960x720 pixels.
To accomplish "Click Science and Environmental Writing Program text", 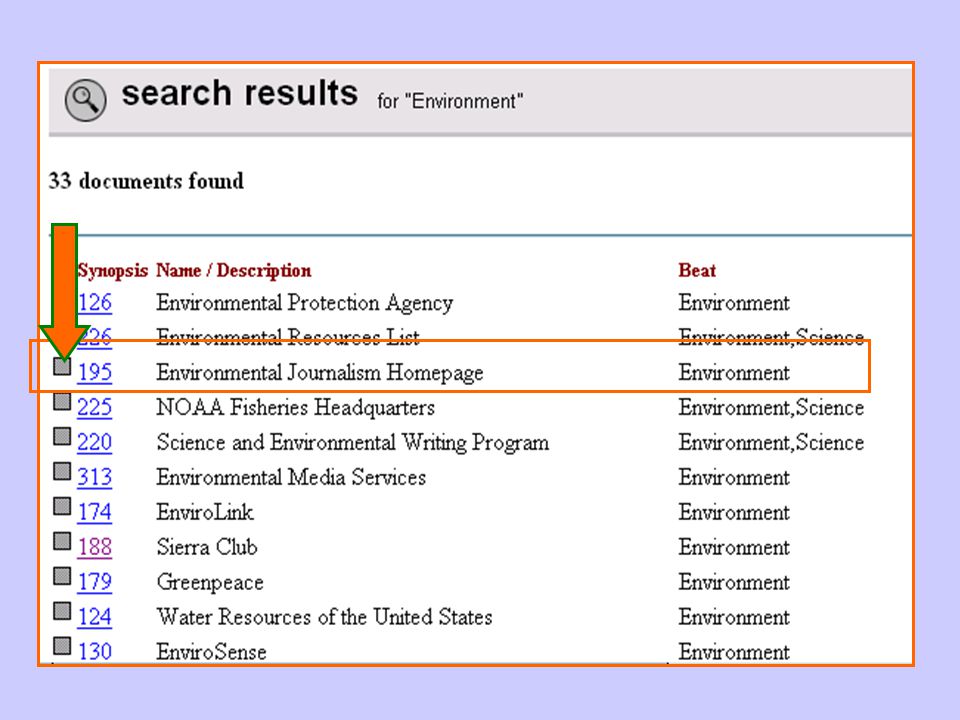I will coord(352,443).
